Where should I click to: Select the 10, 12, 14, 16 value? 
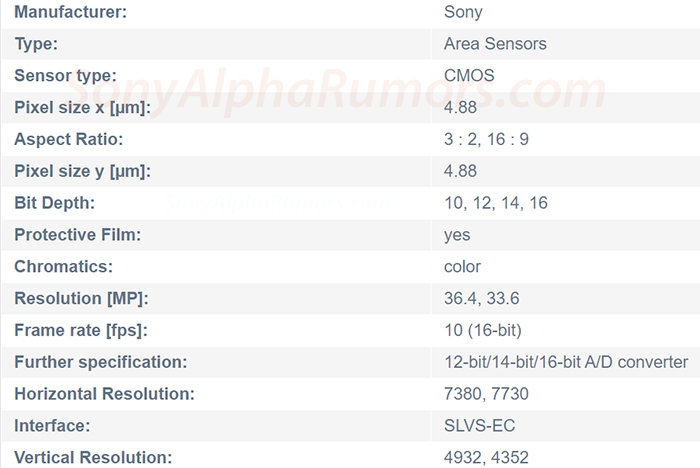(496, 203)
